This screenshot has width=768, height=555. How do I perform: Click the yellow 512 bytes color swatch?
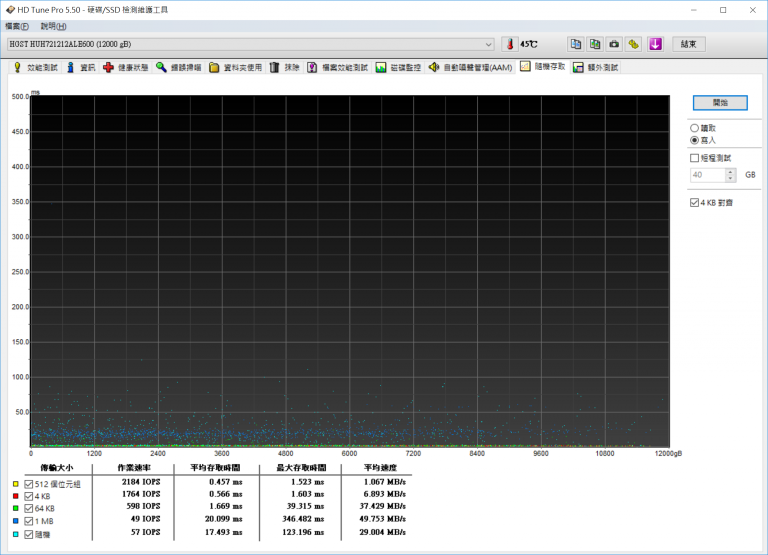coord(16,484)
